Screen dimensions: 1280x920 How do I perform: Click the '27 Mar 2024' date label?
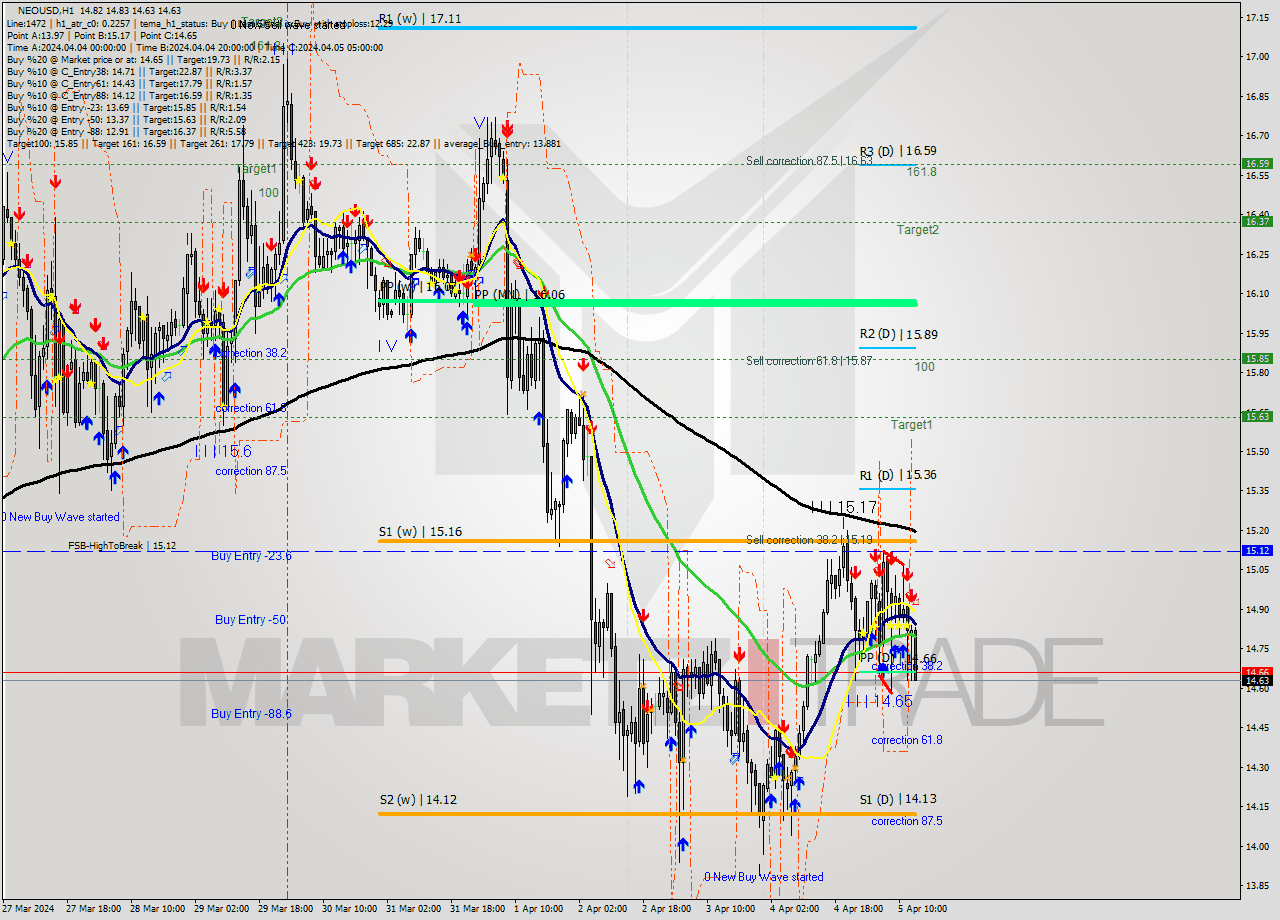[28, 909]
